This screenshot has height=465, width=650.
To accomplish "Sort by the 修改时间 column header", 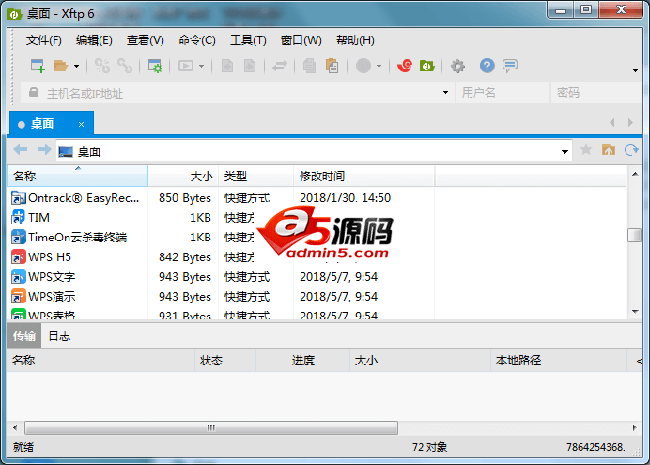I will [364, 176].
